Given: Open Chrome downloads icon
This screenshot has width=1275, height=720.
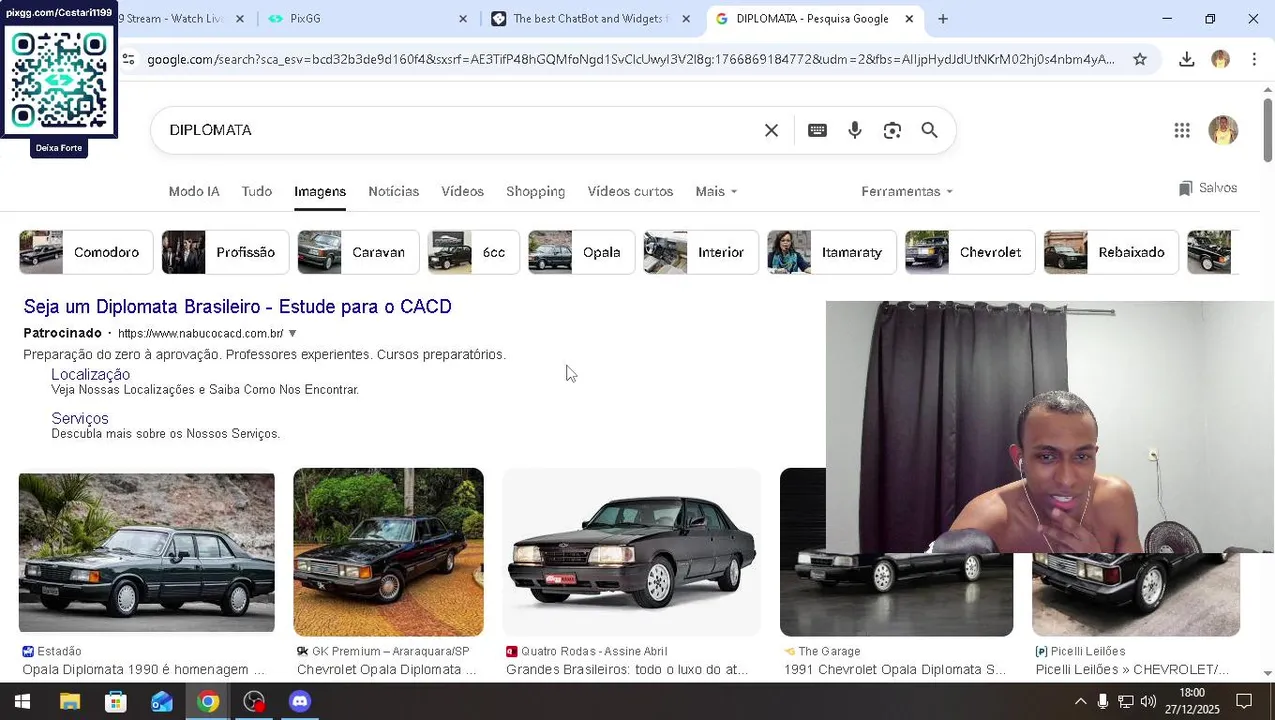Looking at the screenshot, I should (1186, 59).
